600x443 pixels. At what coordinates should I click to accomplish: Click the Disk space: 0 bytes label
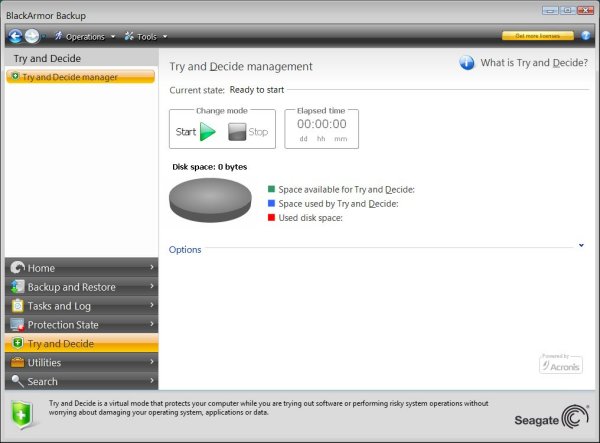point(210,167)
